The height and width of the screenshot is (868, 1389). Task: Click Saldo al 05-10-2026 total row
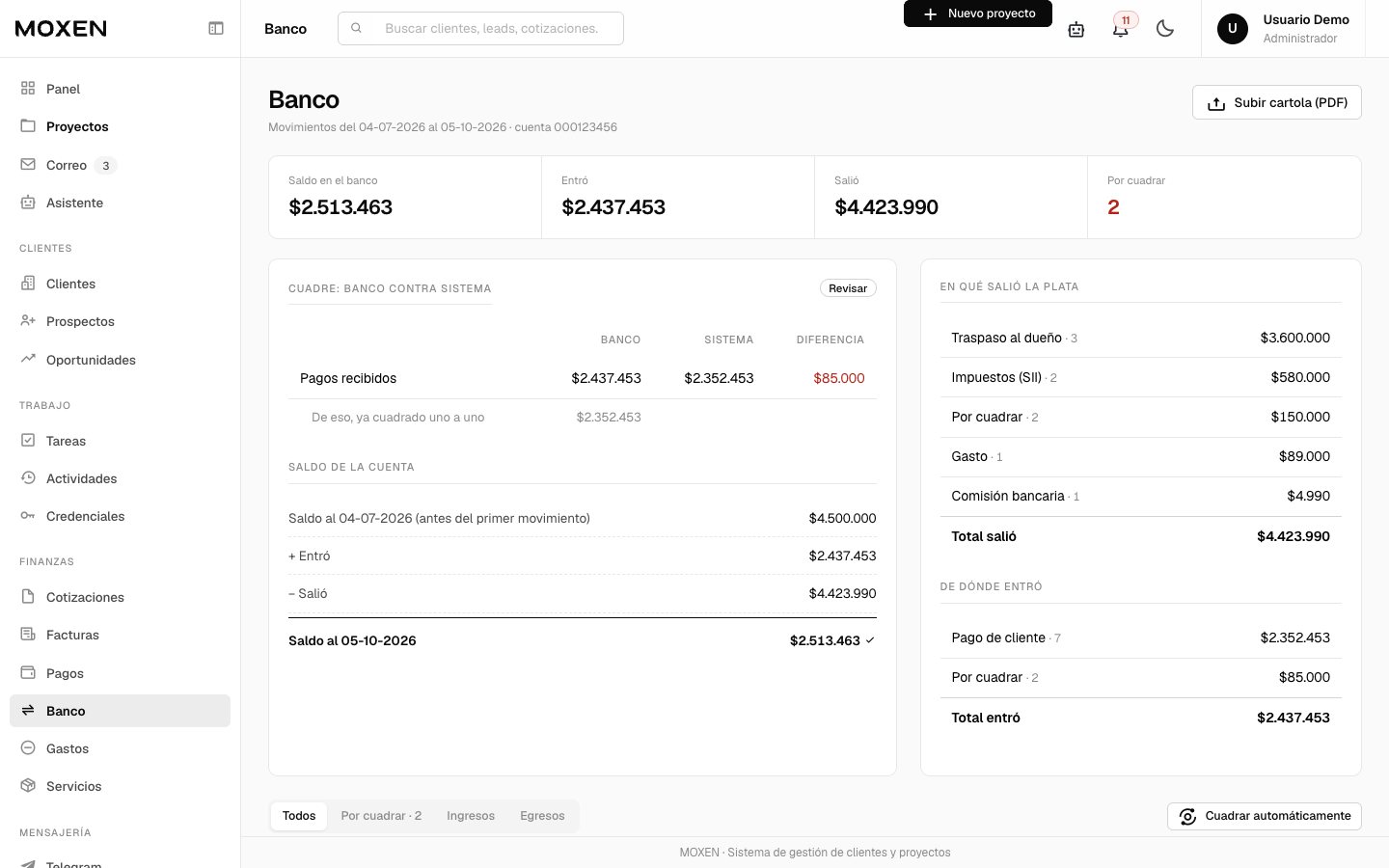[583, 640]
